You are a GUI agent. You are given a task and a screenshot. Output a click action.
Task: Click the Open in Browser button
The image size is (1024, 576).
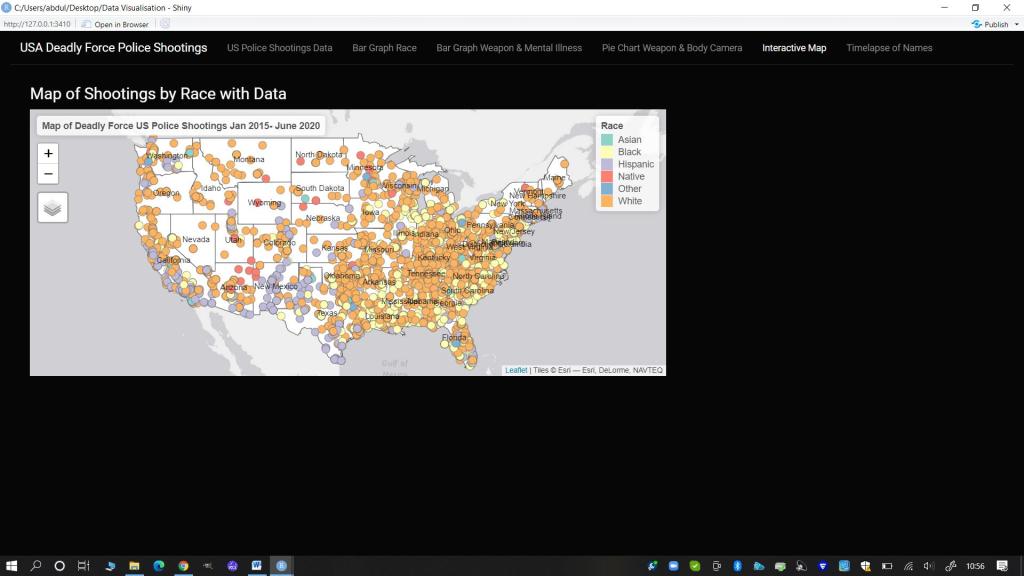(115, 24)
